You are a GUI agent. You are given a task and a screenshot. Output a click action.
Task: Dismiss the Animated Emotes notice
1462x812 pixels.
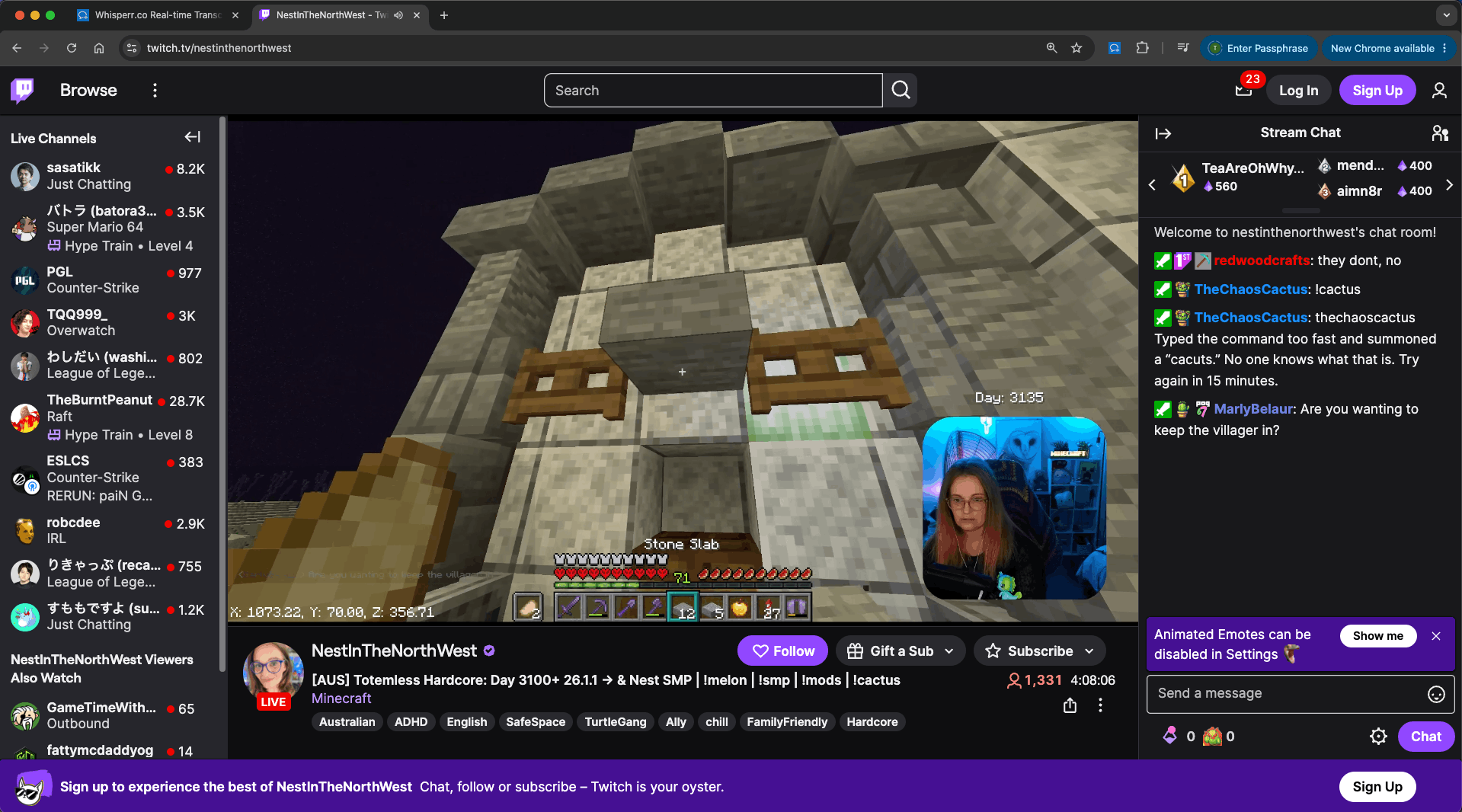tap(1436, 636)
